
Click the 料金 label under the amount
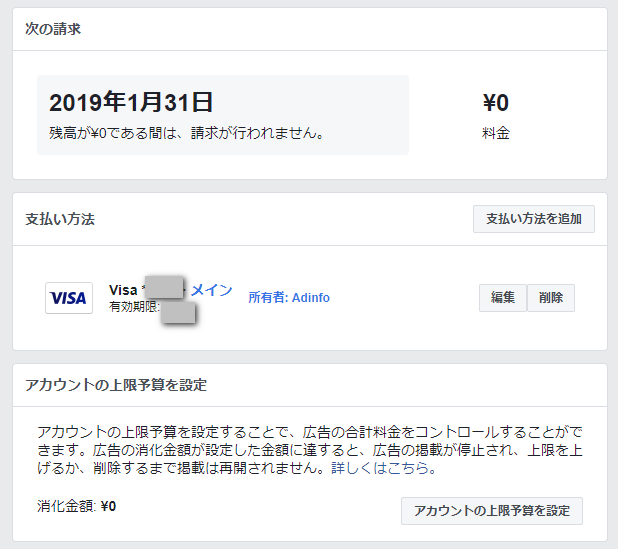coord(496,133)
